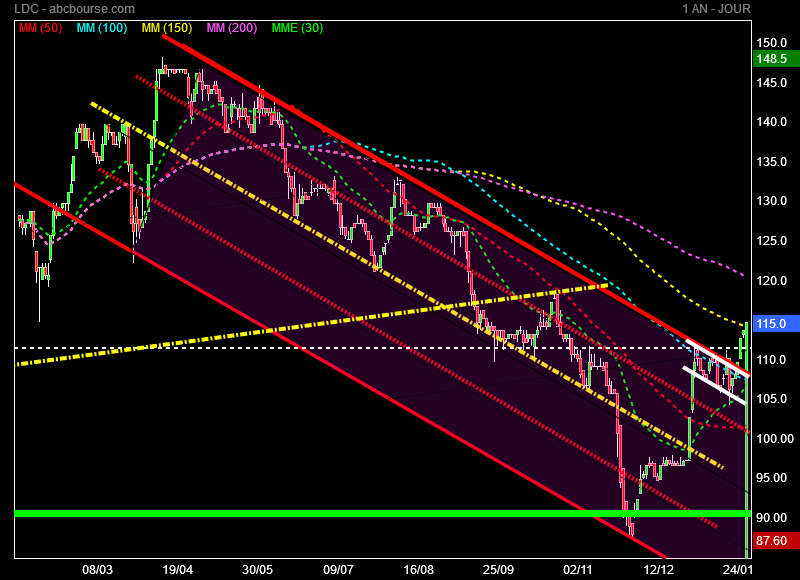Screen dimensions: 800x580
Task: Click the green 148.5 price tag
Action: [x=776, y=58]
